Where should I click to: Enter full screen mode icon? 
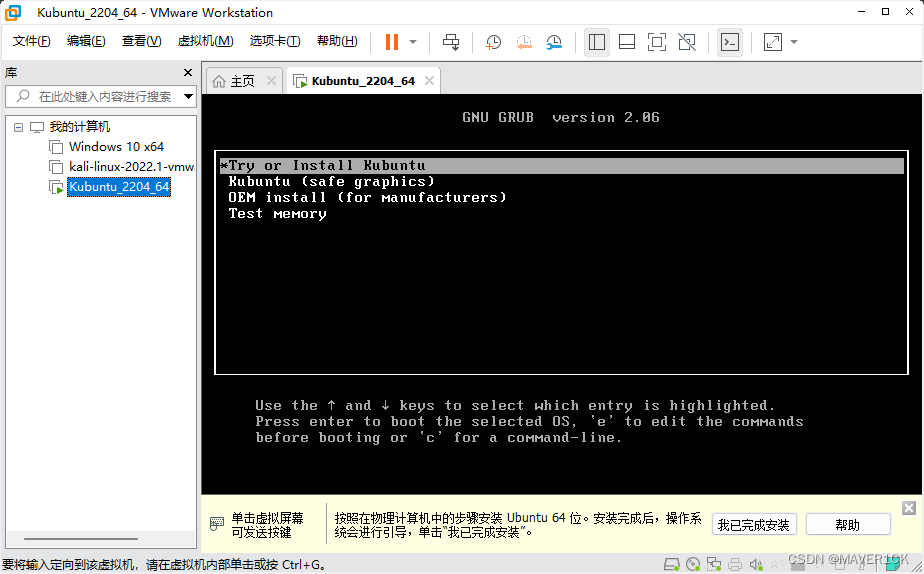pyautogui.click(x=657, y=42)
